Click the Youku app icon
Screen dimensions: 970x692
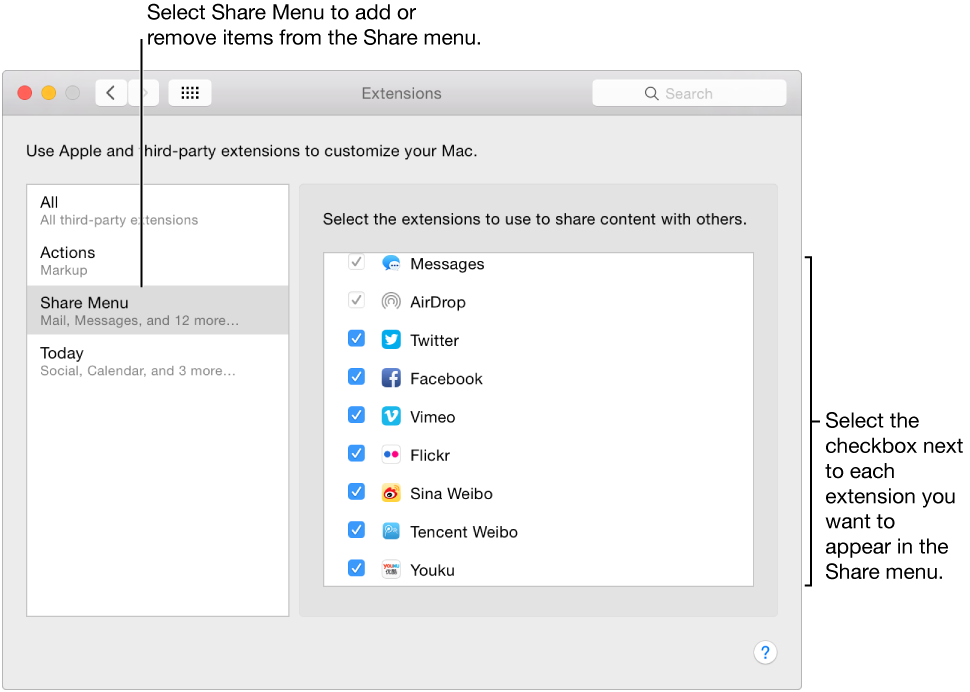tap(390, 569)
